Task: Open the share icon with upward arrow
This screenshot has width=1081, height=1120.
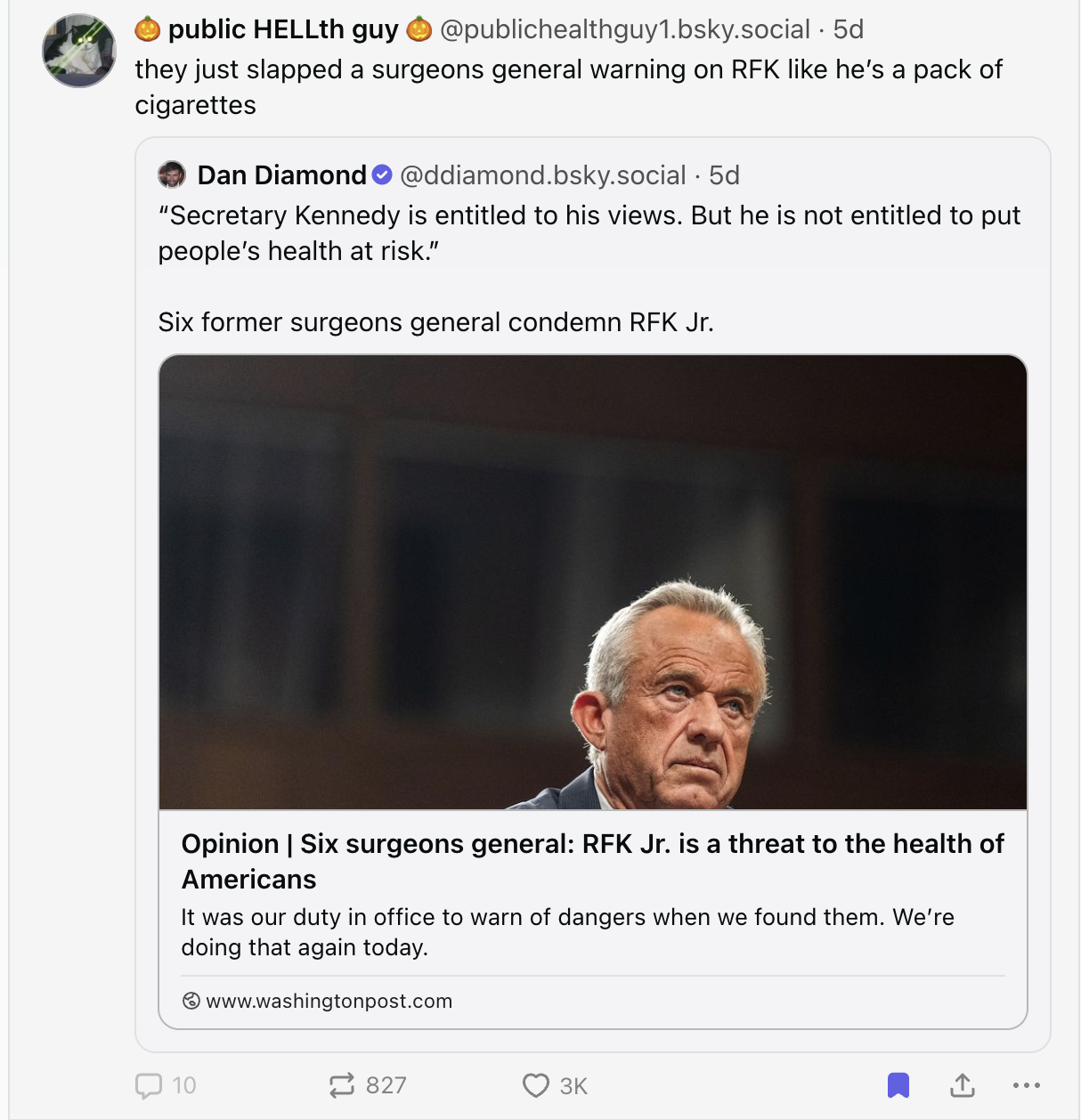Action: point(962,1085)
